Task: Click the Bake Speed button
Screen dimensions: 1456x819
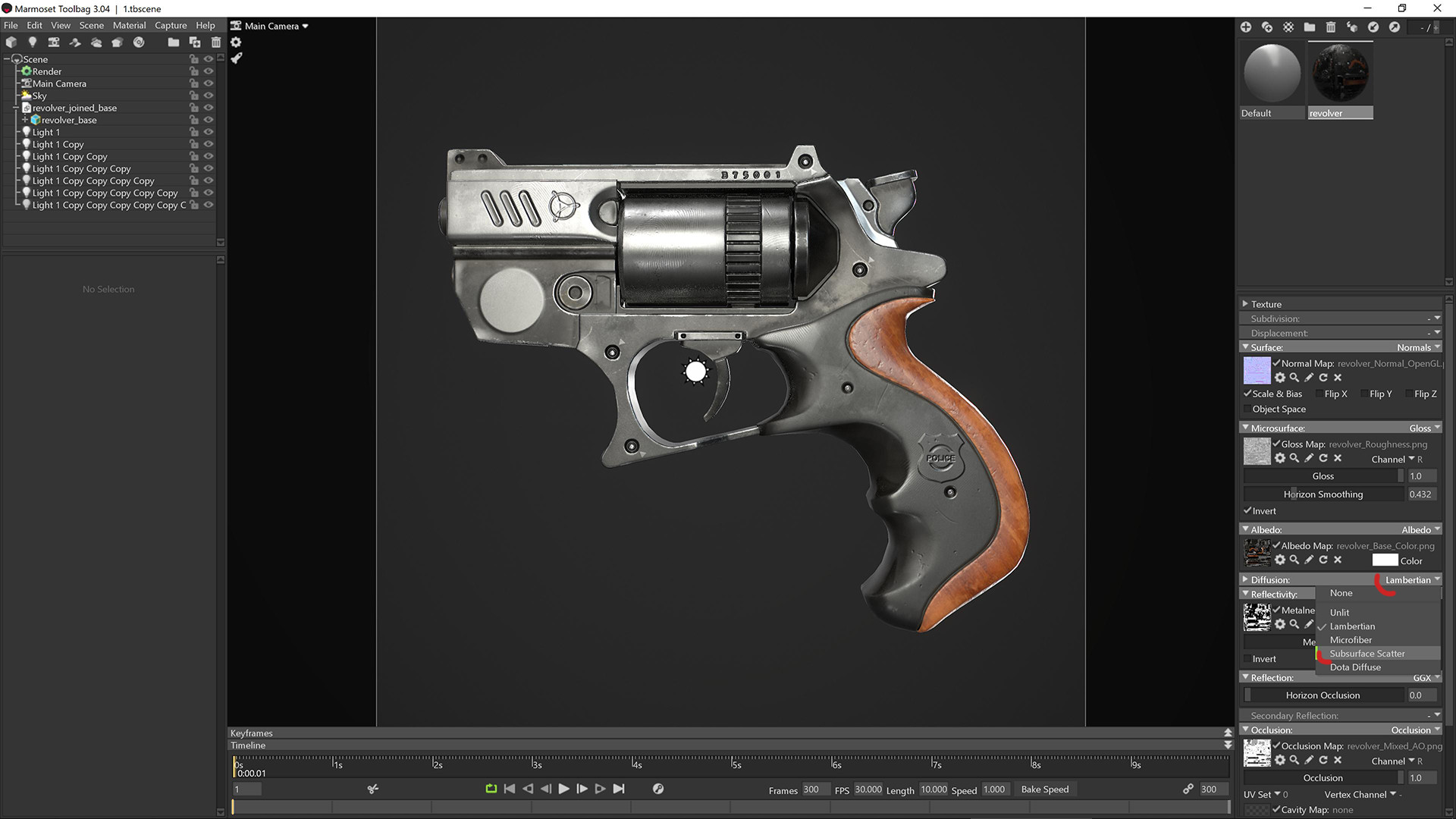Action: pos(1044,789)
